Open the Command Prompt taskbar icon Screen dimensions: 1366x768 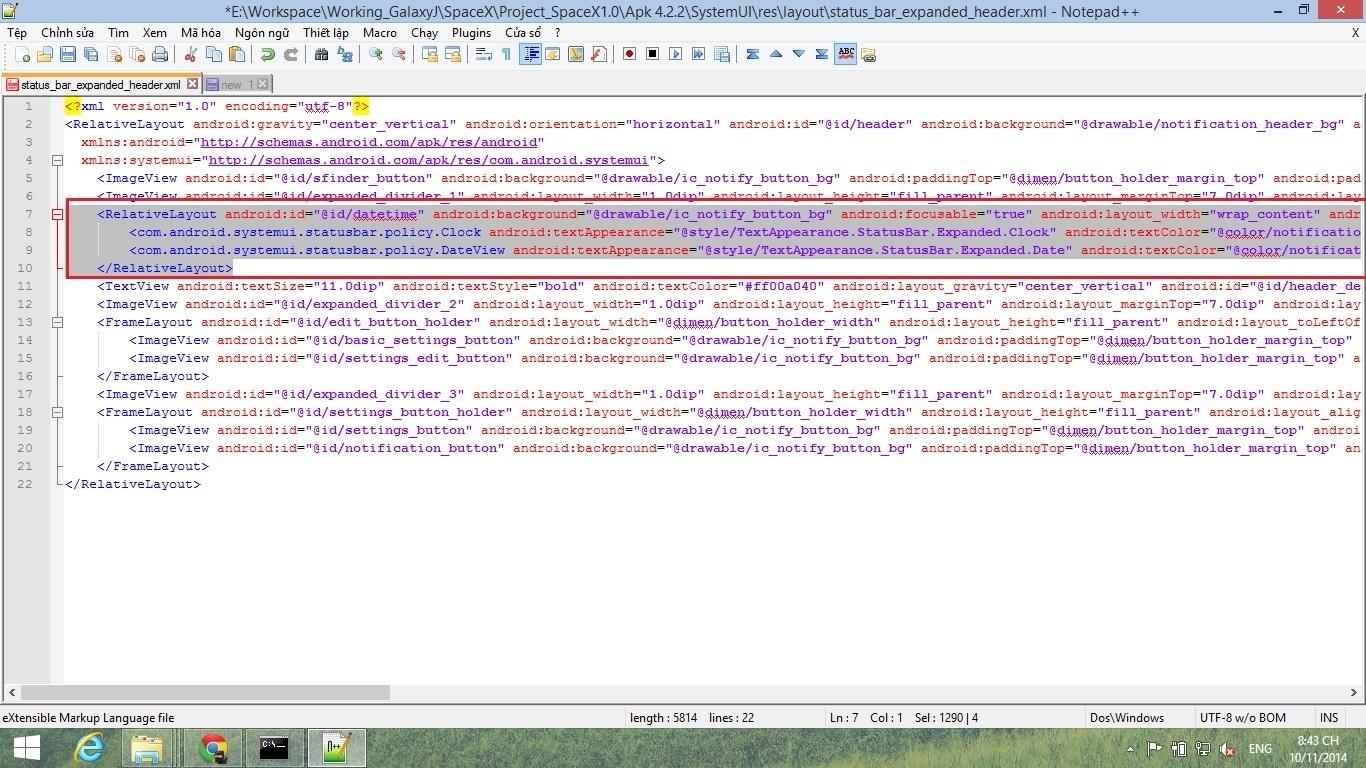coord(274,748)
